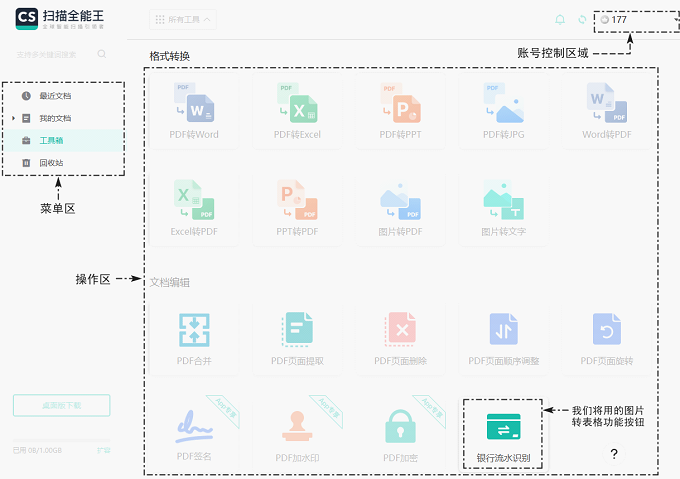Open the Word转PDF conversion tool
The height and width of the screenshot is (479, 680).
607,111
